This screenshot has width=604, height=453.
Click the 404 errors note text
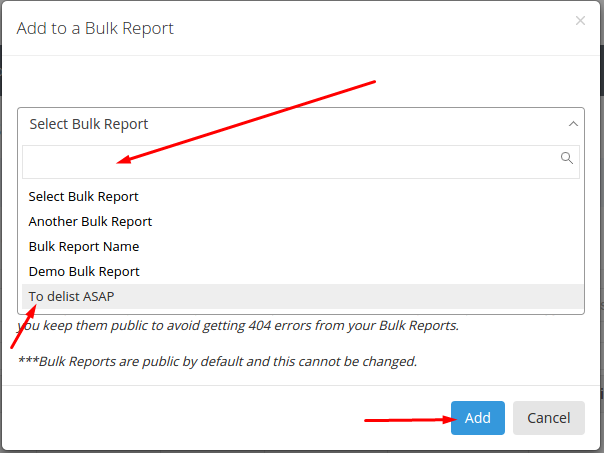[238, 325]
